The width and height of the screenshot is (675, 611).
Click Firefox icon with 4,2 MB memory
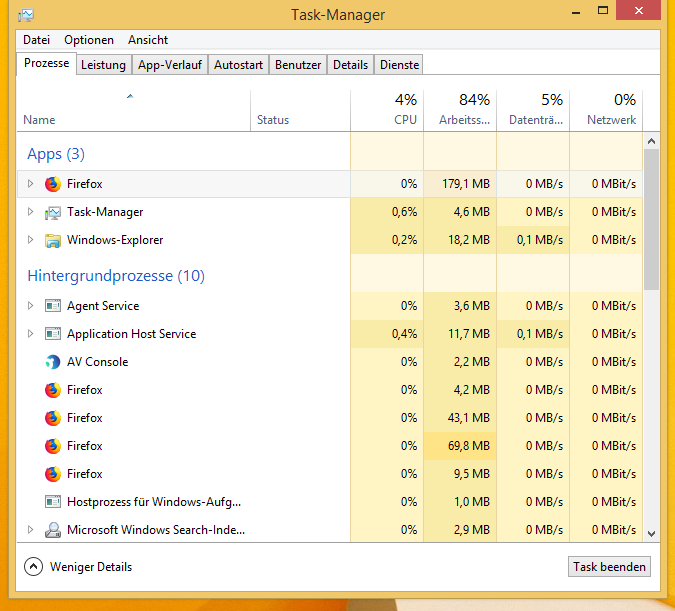(53, 390)
